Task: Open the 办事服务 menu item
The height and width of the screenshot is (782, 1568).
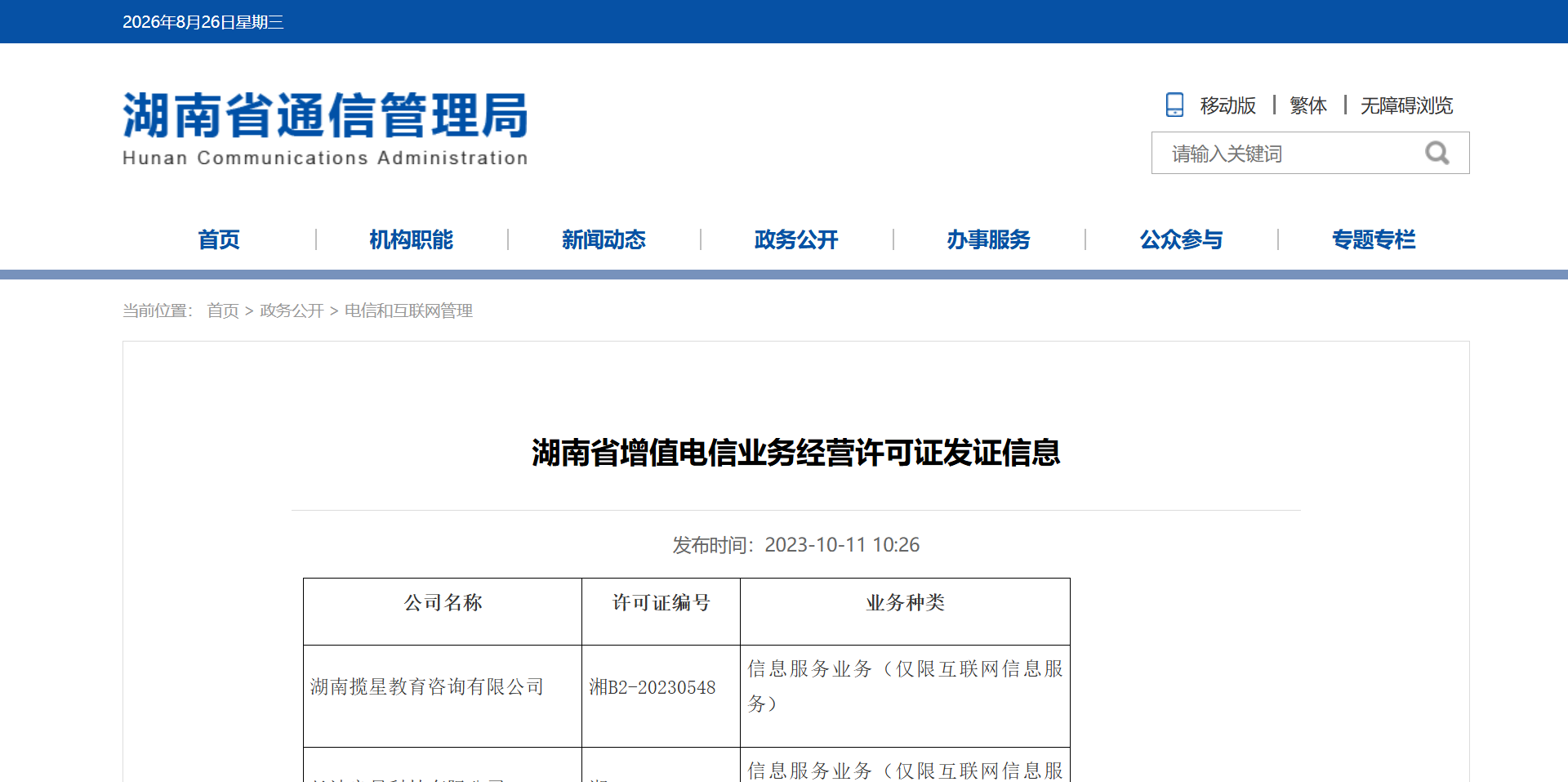Action: coord(988,239)
